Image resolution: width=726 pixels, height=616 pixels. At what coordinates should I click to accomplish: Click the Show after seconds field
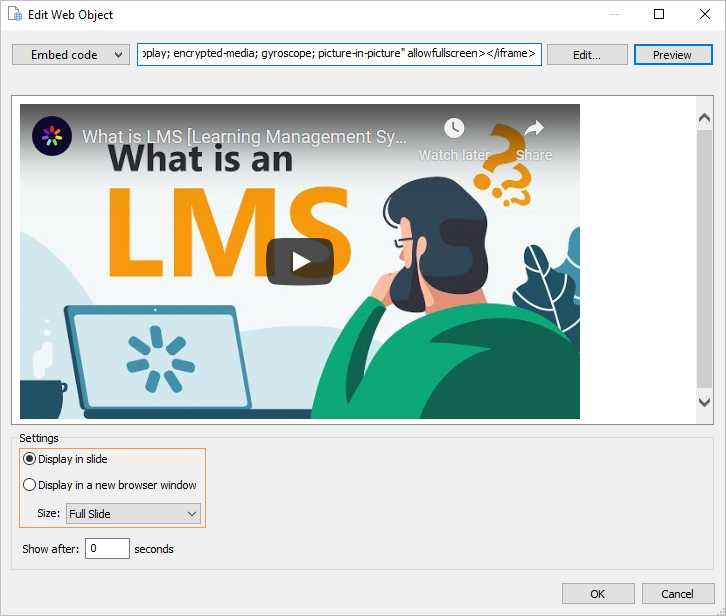pyautogui.click(x=107, y=549)
